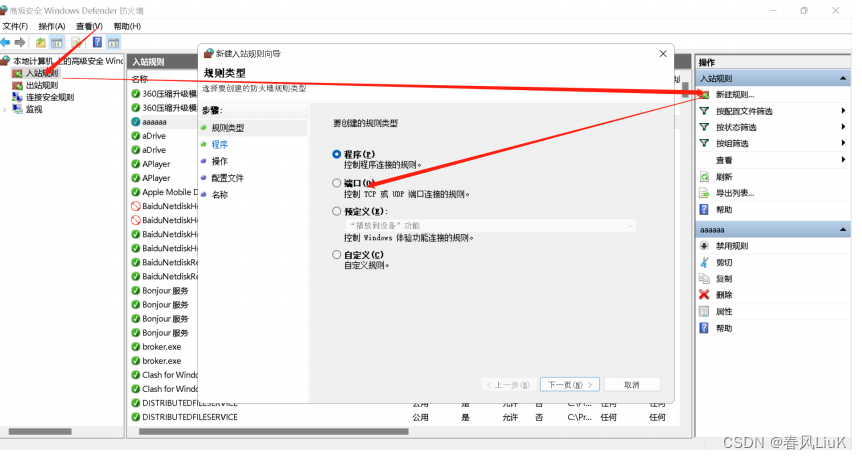862x459 pixels.
Task: Open the 查看(V) menu
Action: pyautogui.click(x=89, y=26)
